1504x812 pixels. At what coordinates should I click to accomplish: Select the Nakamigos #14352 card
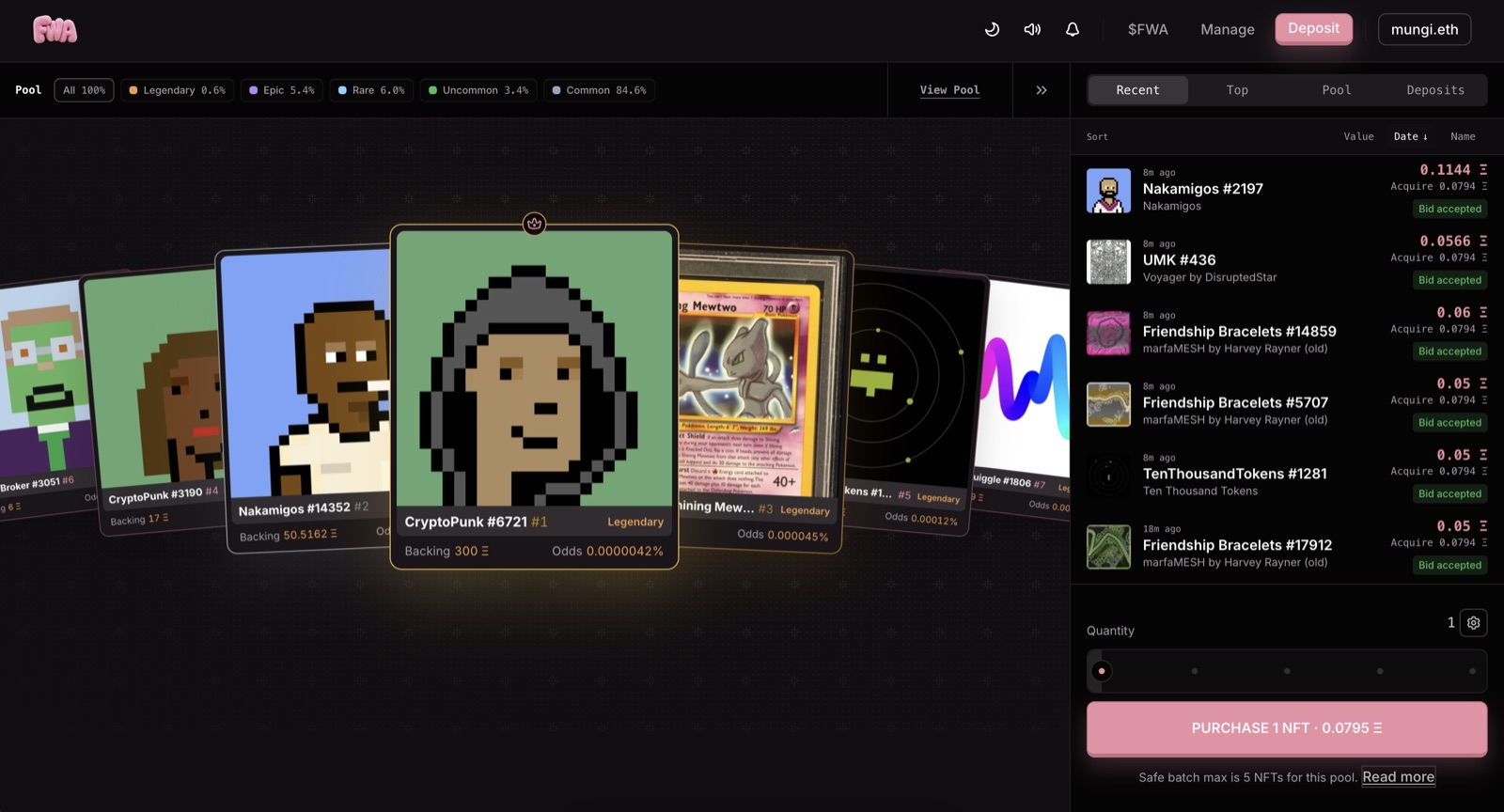click(305, 399)
